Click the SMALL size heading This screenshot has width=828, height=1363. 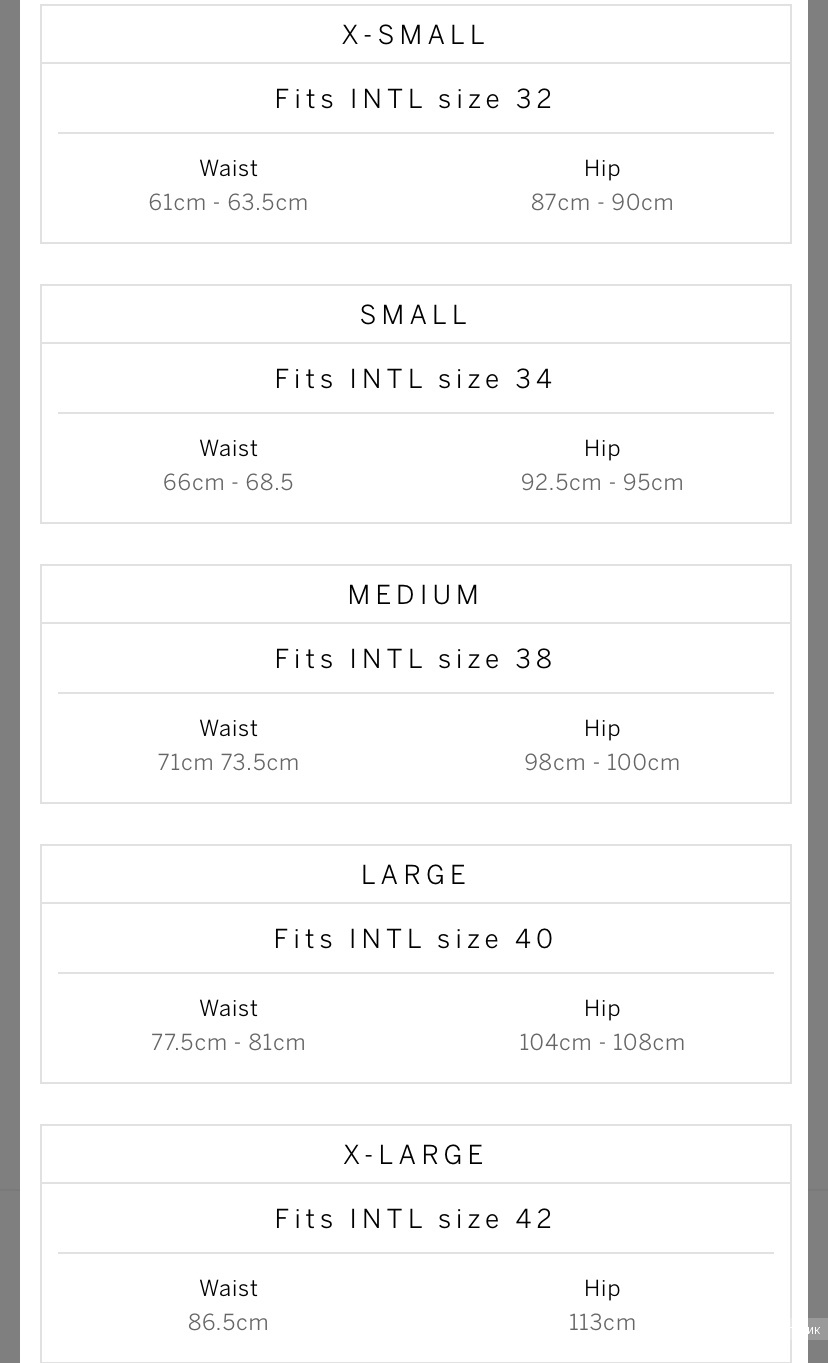coord(415,315)
